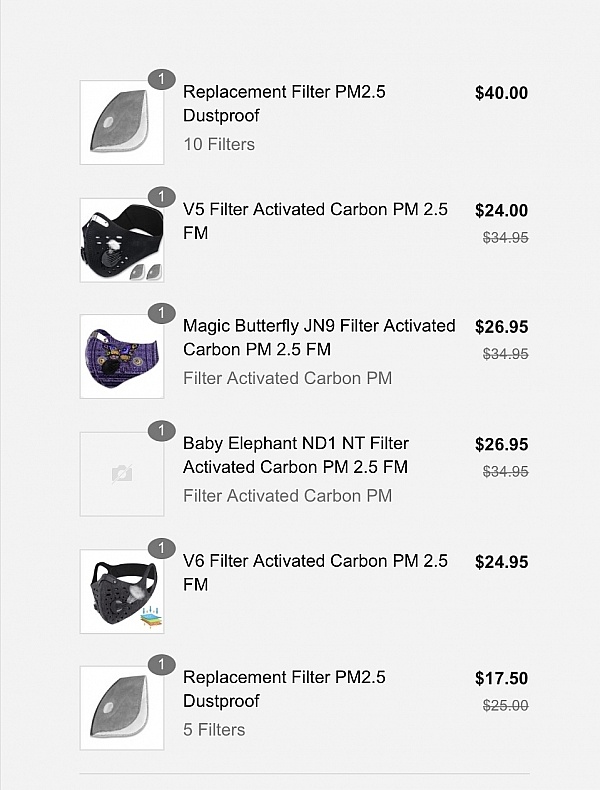Click the $17.50 discounted price
The image size is (600, 790).
[501, 679]
